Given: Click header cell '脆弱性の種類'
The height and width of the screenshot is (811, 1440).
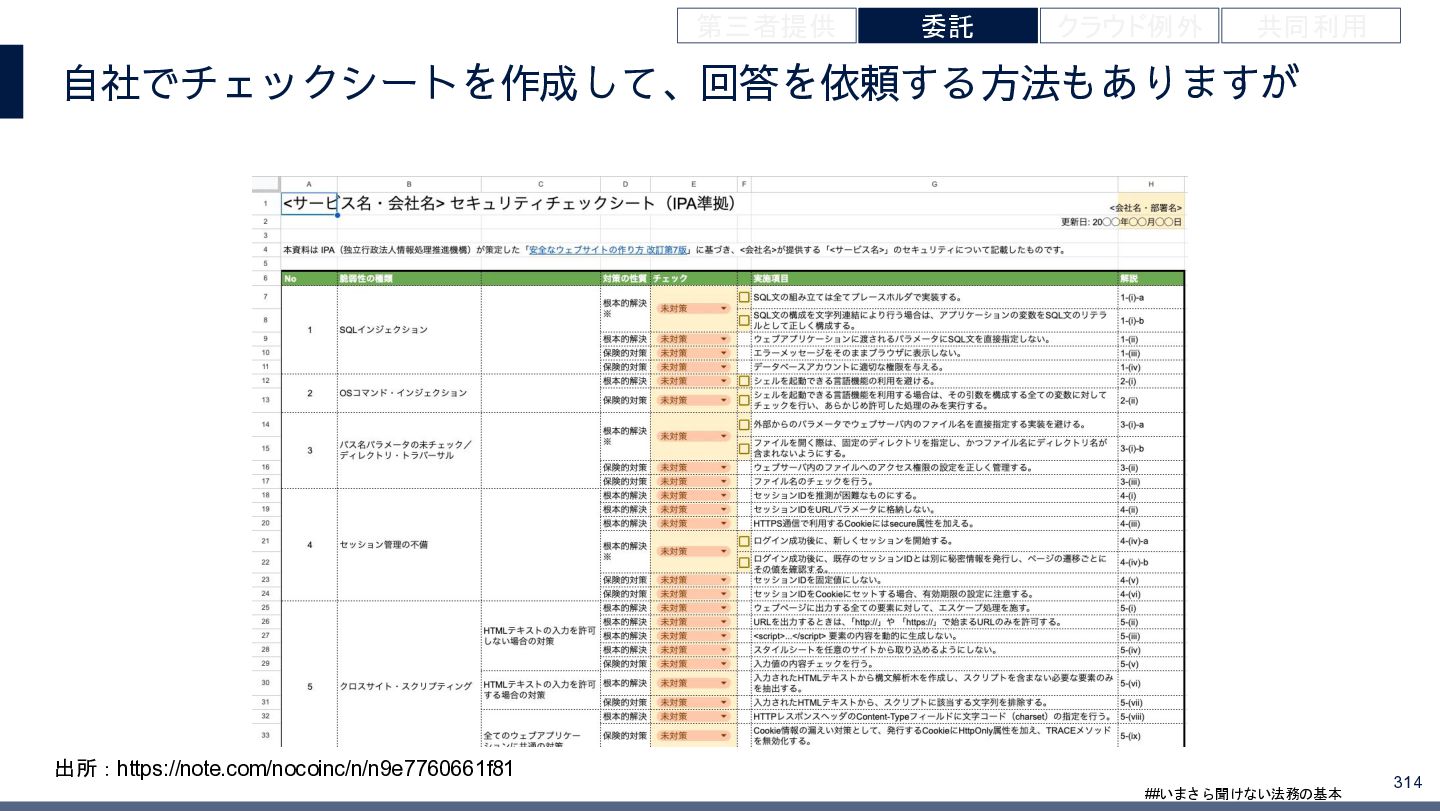Looking at the screenshot, I should [x=409, y=278].
